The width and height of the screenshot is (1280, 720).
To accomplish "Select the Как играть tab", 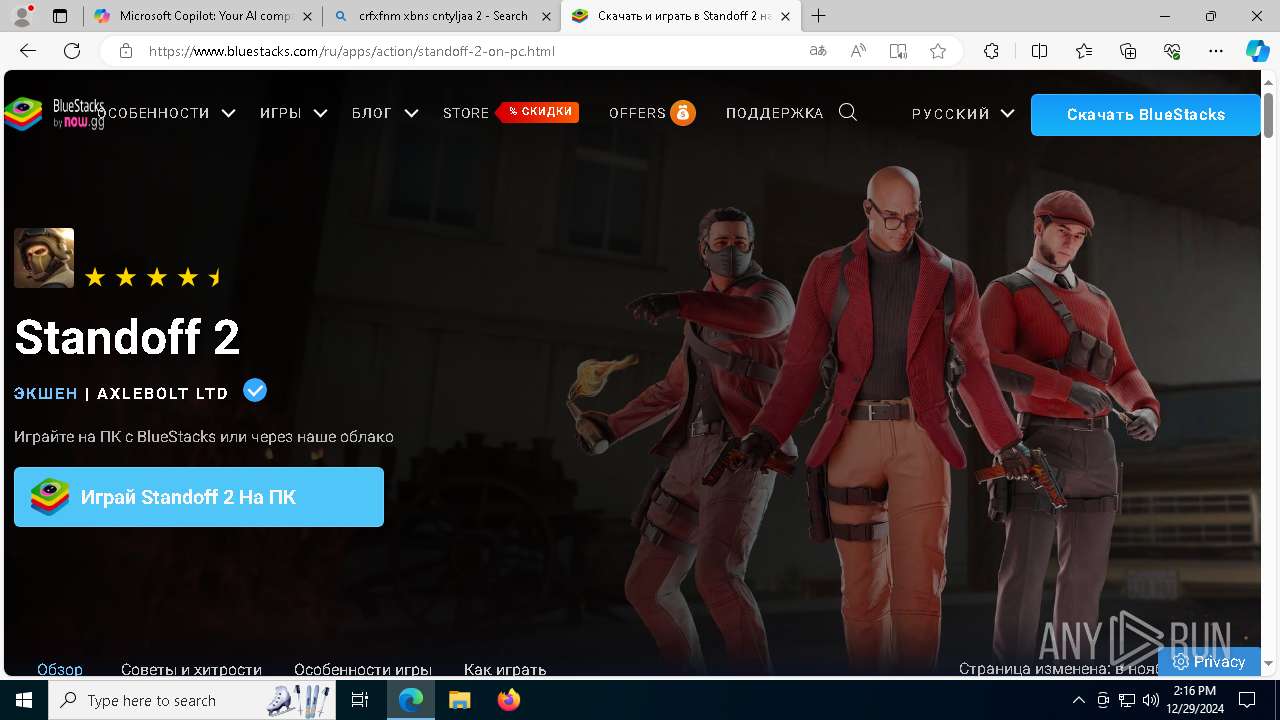I will (505, 669).
